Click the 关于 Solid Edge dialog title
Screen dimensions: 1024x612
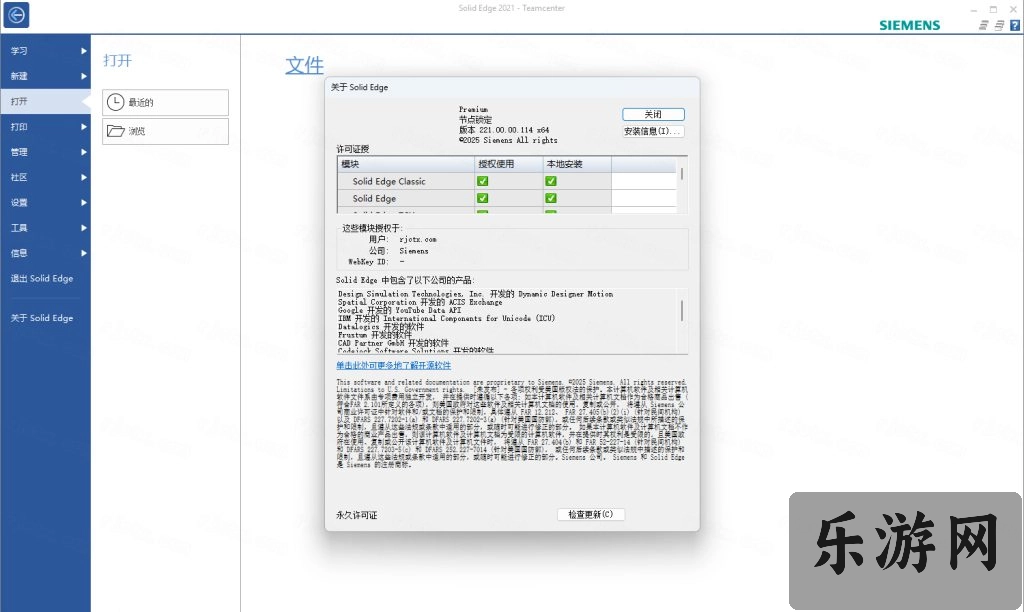tap(359, 87)
